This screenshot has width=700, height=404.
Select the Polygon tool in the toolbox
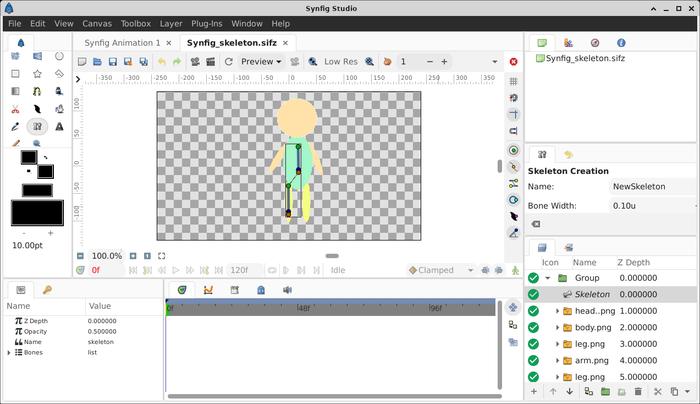59,74
